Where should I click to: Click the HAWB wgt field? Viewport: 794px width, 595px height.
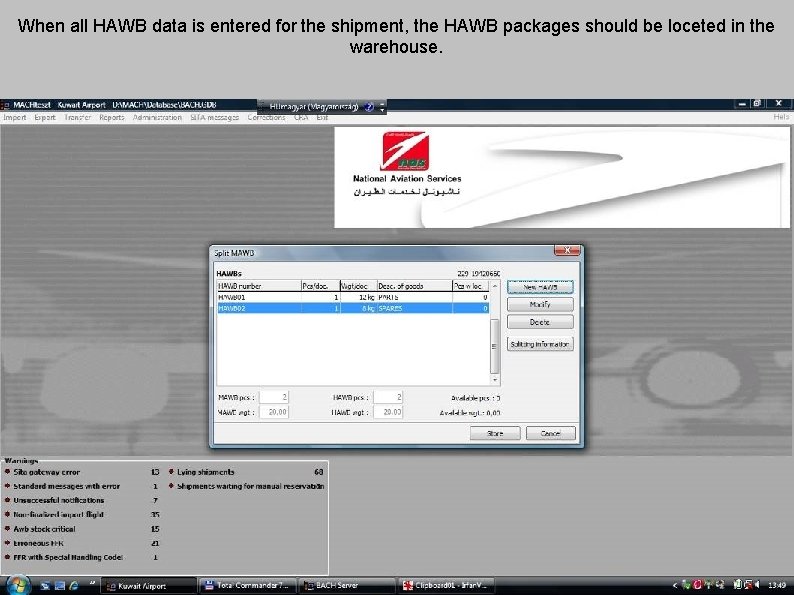pyautogui.click(x=388, y=412)
